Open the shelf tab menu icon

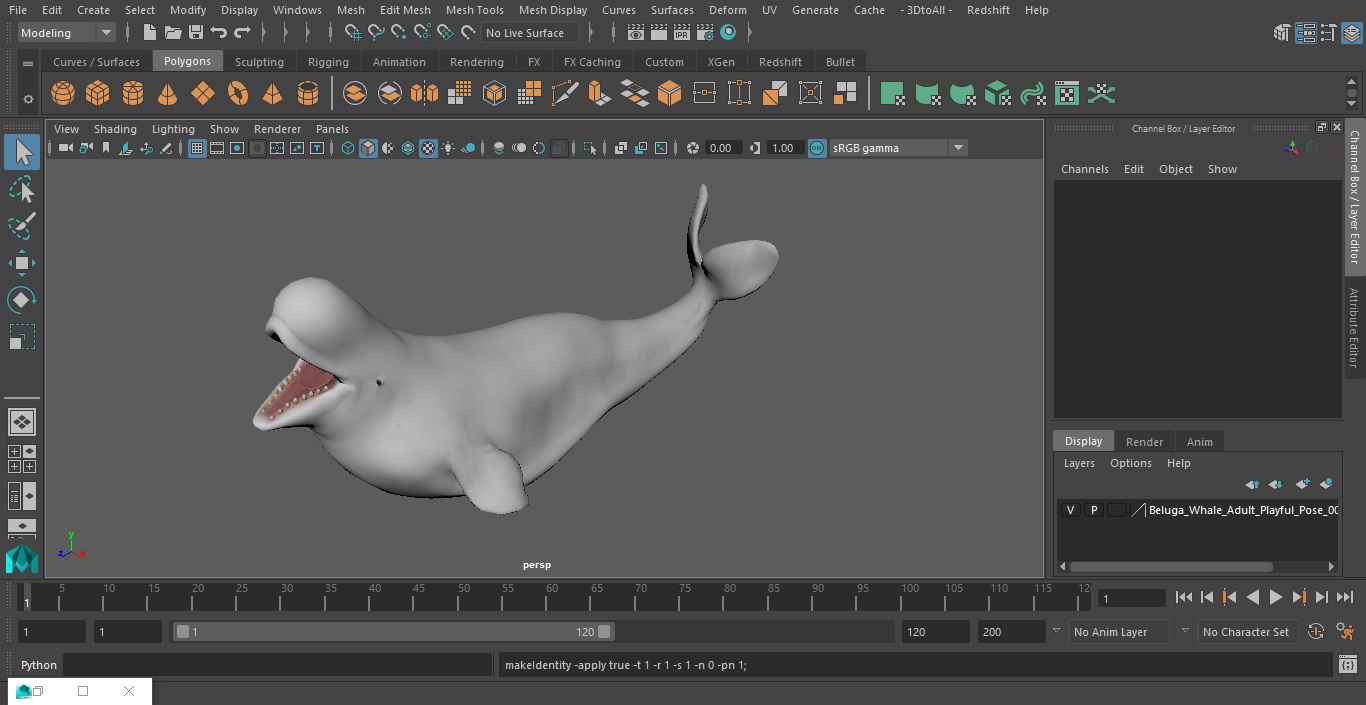click(x=28, y=63)
